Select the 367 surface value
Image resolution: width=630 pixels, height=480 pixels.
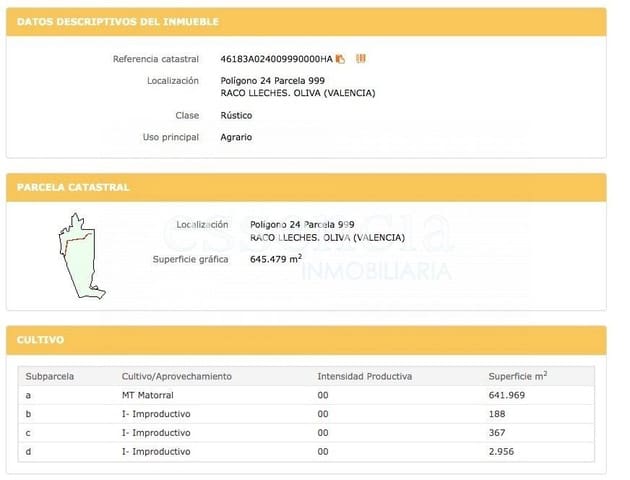[497, 433]
